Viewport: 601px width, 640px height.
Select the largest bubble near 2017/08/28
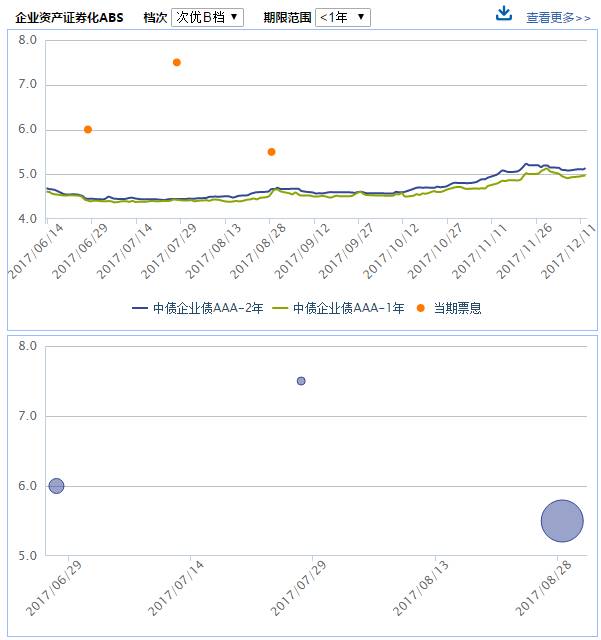(x=562, y=521)
